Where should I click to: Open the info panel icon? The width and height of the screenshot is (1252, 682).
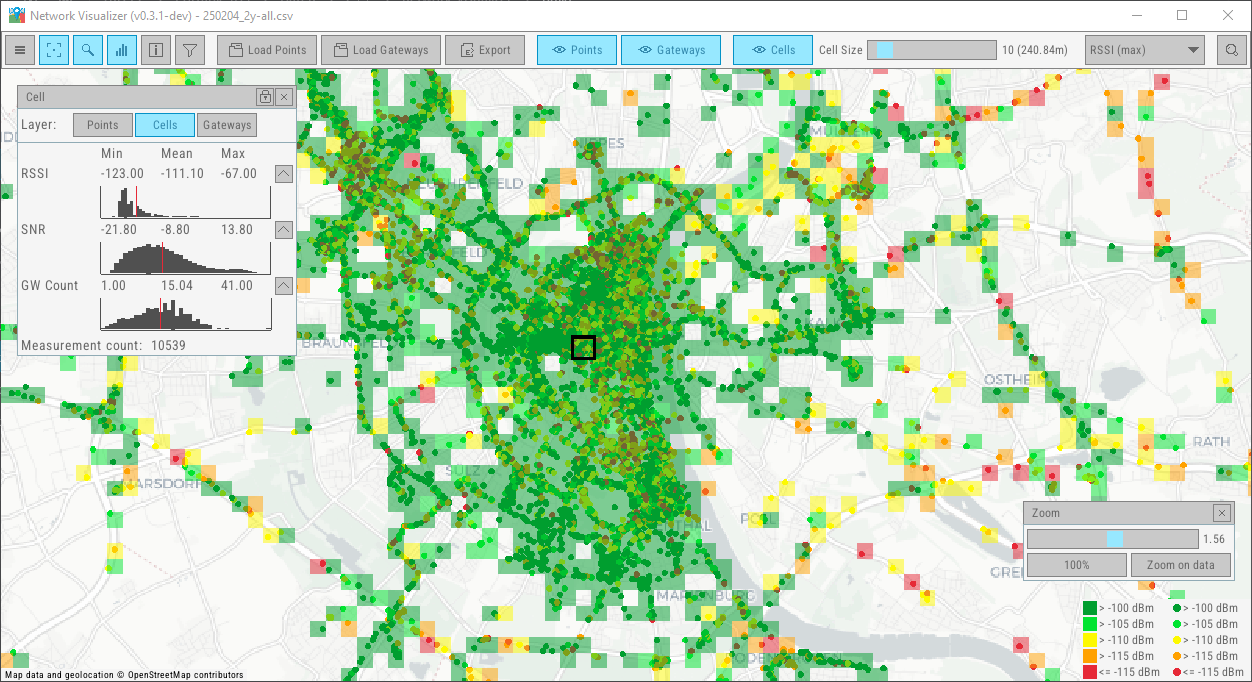[x=155, y=49]
